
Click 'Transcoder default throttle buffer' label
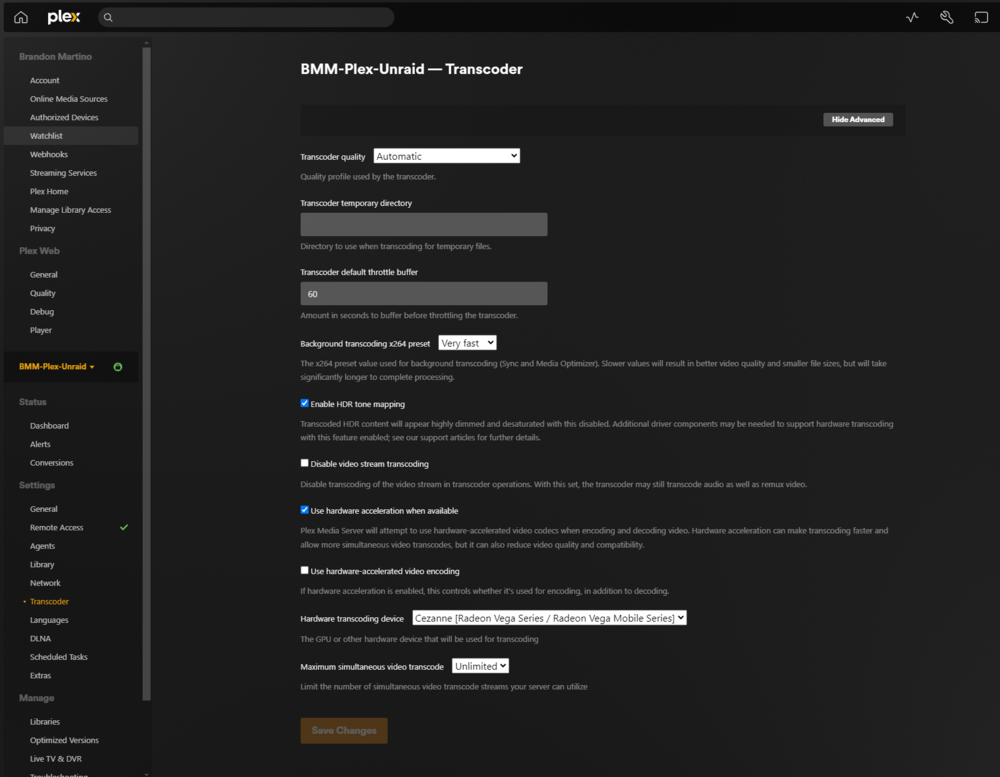359,272
